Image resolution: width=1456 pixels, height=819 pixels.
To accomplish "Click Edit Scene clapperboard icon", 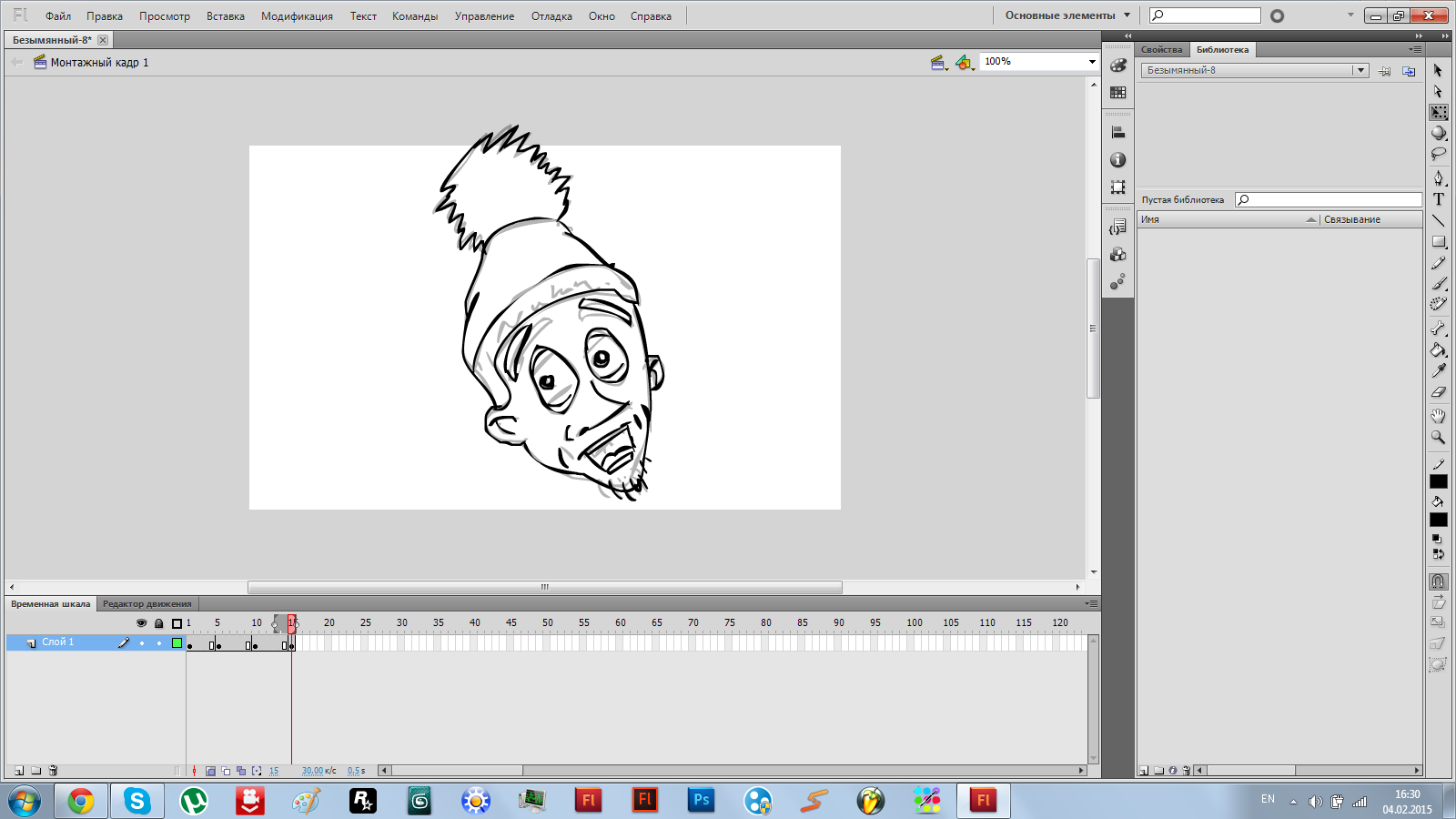I will point(938,62).
